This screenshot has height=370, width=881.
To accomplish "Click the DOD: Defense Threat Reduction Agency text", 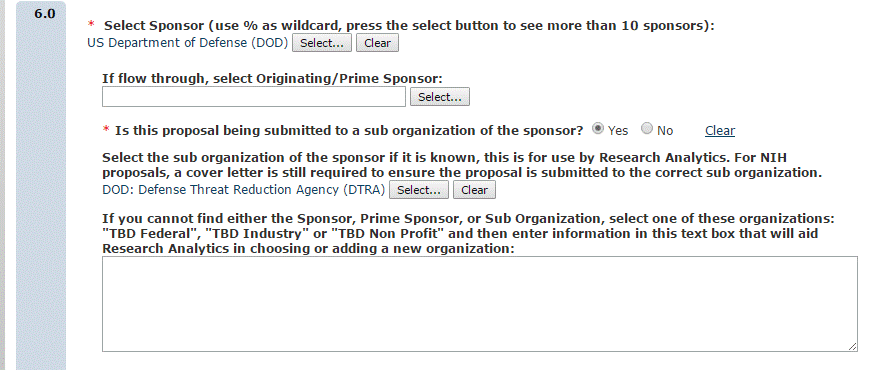I will point(244,189).
